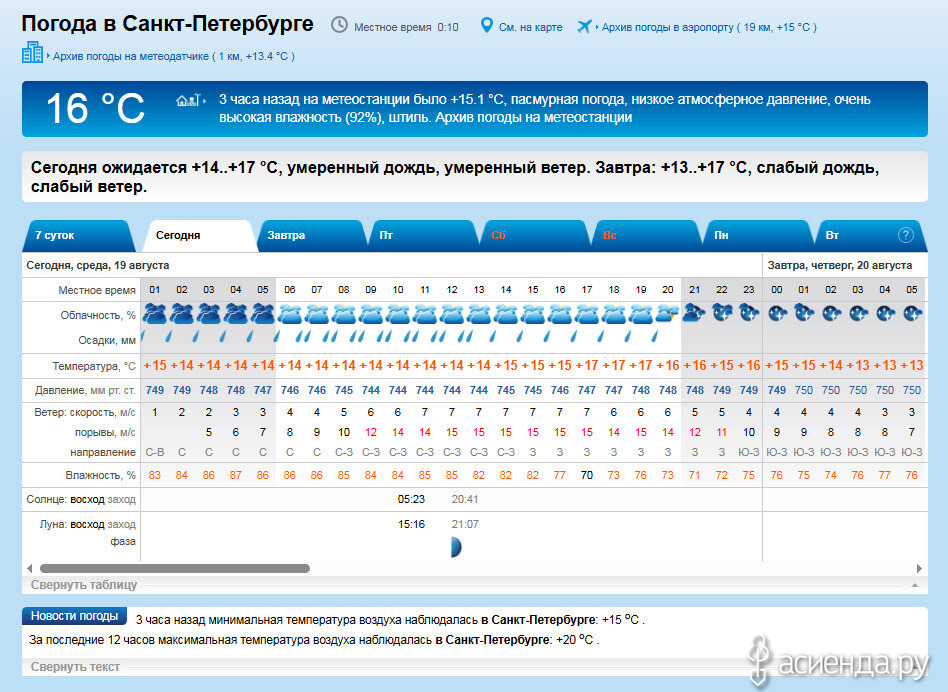Click the Местное время 0:10 text
Screen dimensions: 948x692
coord(406,27)
